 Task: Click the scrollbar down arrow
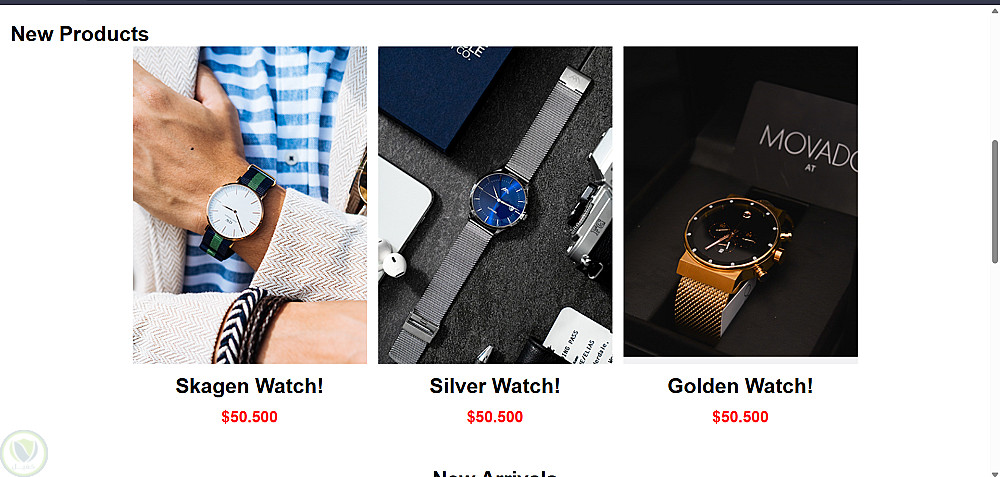(994, 473)
